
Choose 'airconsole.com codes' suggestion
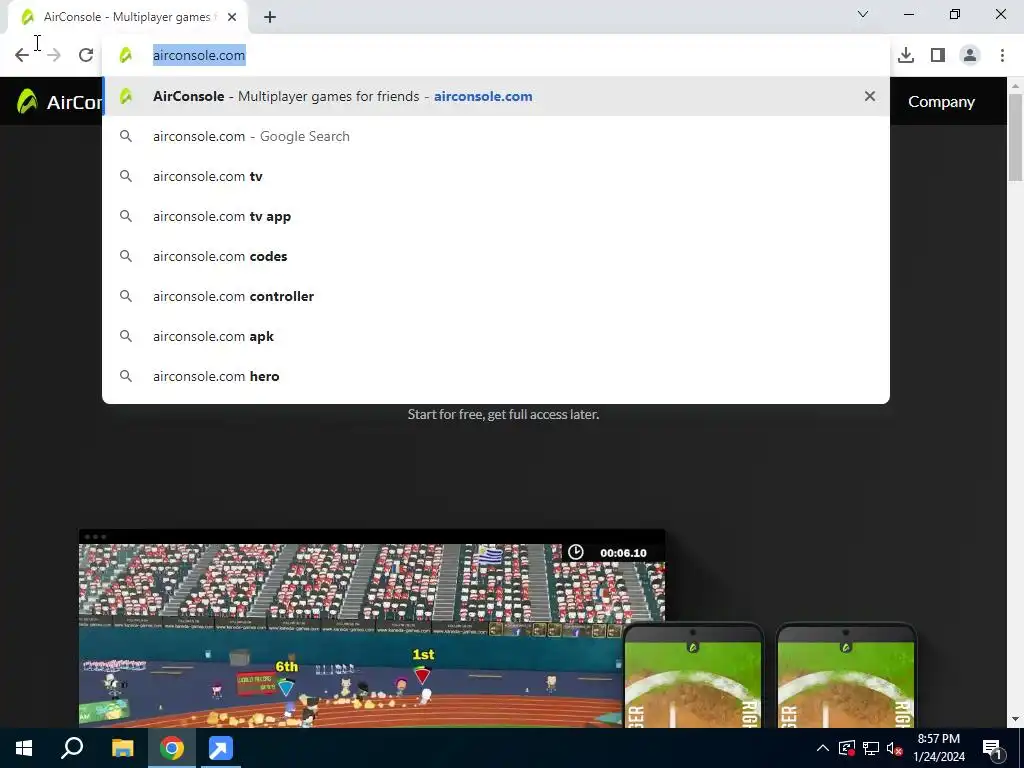coord(496,256)
